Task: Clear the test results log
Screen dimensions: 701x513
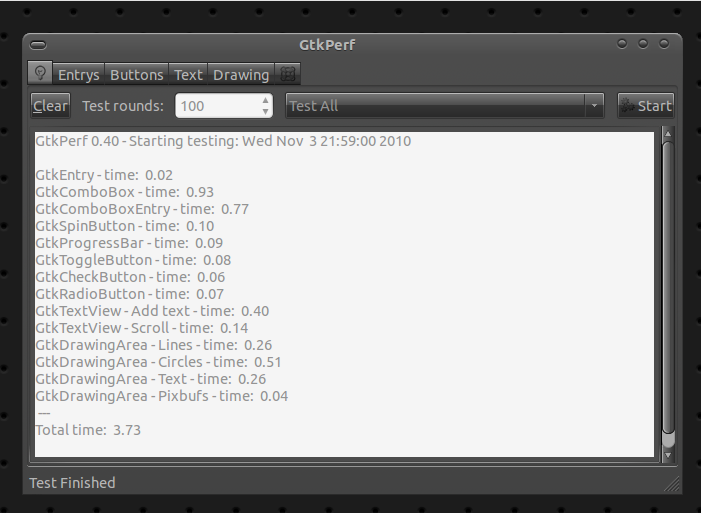Action: point(51,106)
